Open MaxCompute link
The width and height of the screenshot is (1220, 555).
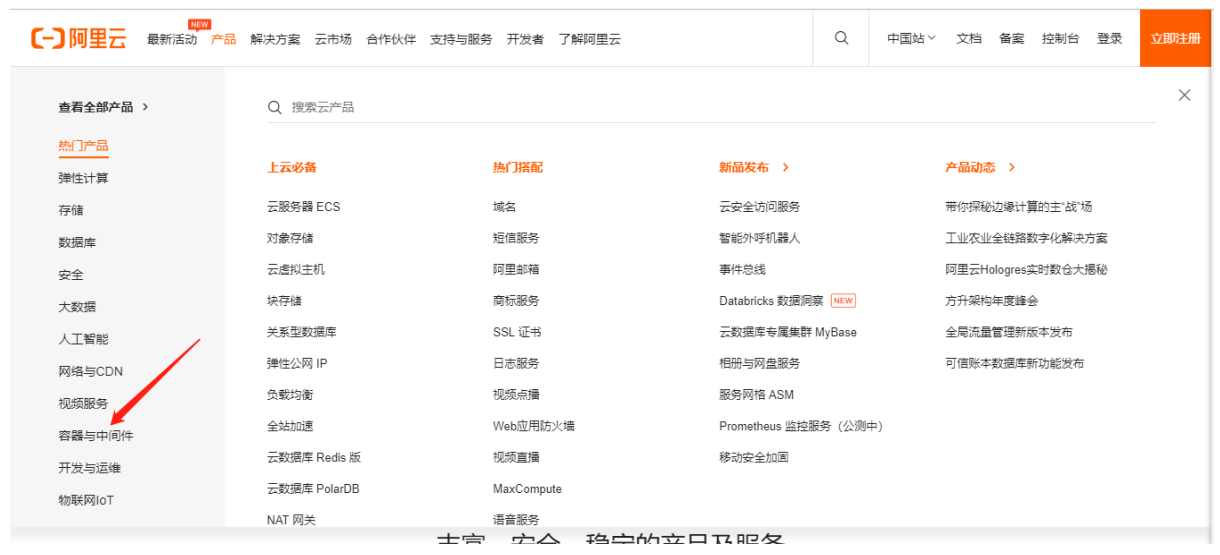527,489
